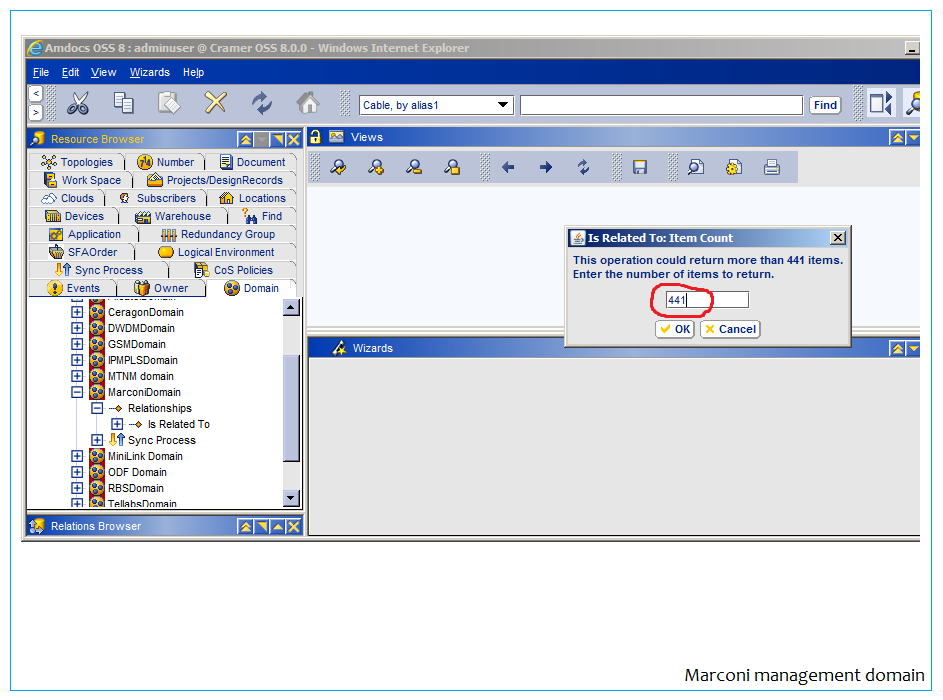Click the magnifier with square icon

[452, 167]
